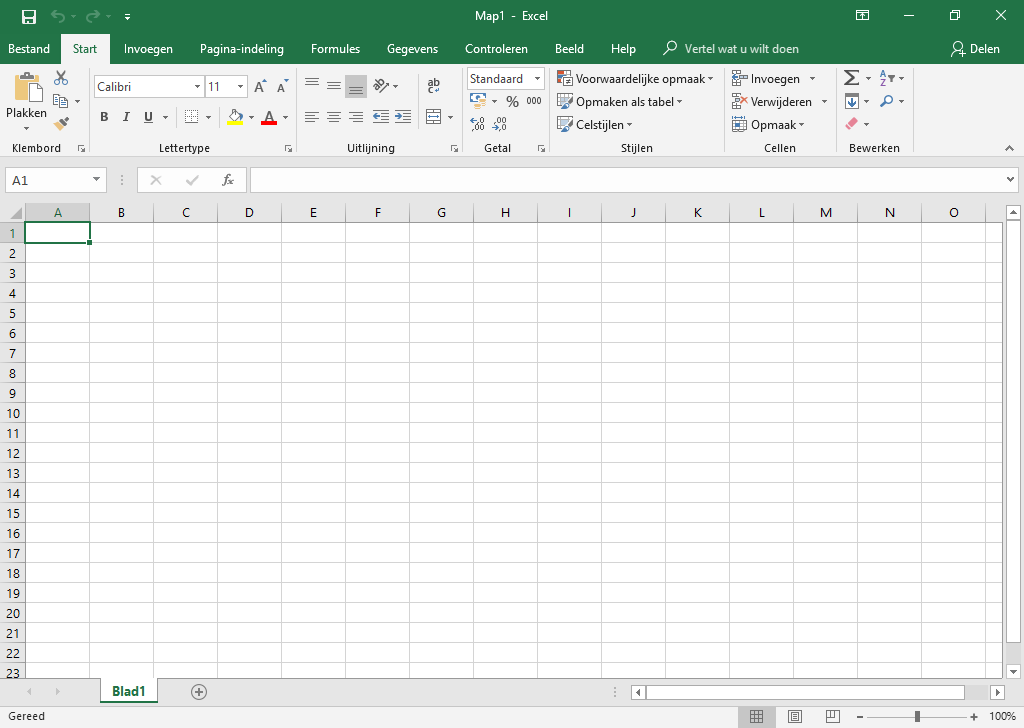Switch to the Pagina-indeling tab
Viewport: 1024px width, 728px height.
pos(242,49)
